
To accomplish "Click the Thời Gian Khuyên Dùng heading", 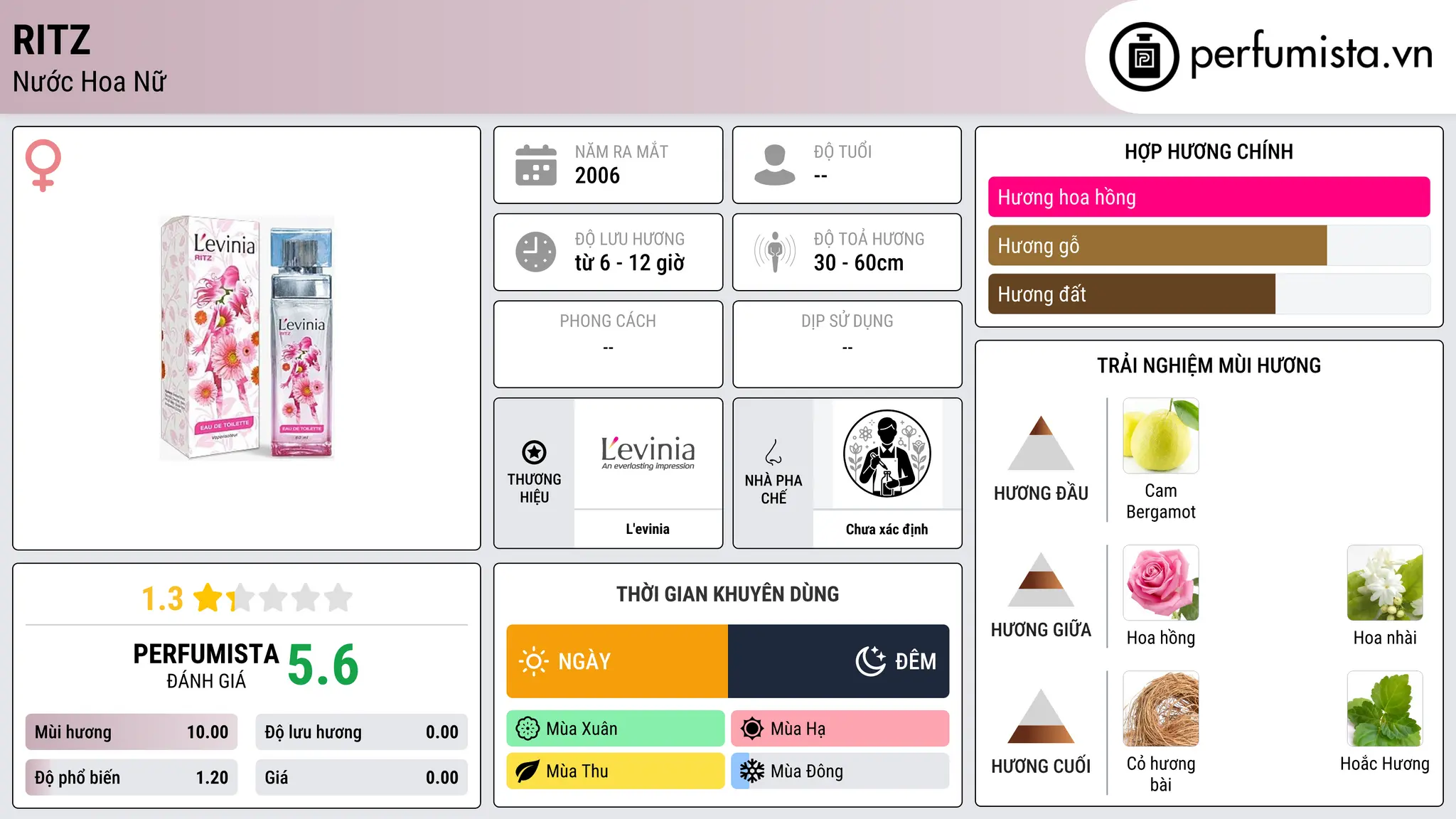I will tap(727, 594).
